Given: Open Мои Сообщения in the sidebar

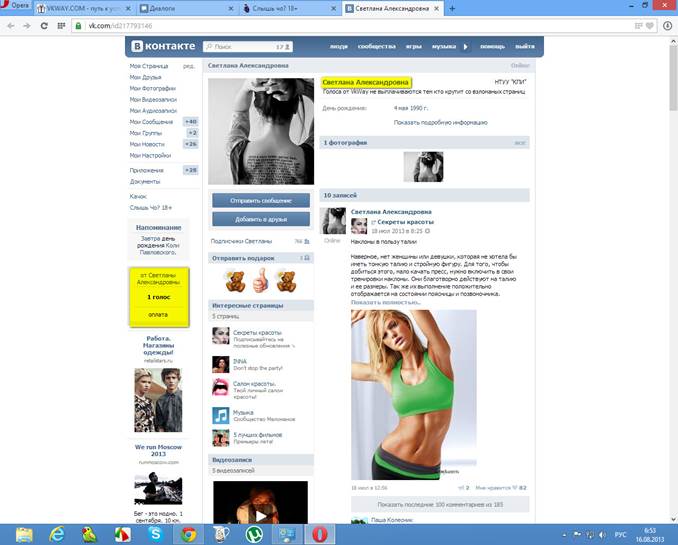Looking at the screenshot, I should click(x=151, y=122).
